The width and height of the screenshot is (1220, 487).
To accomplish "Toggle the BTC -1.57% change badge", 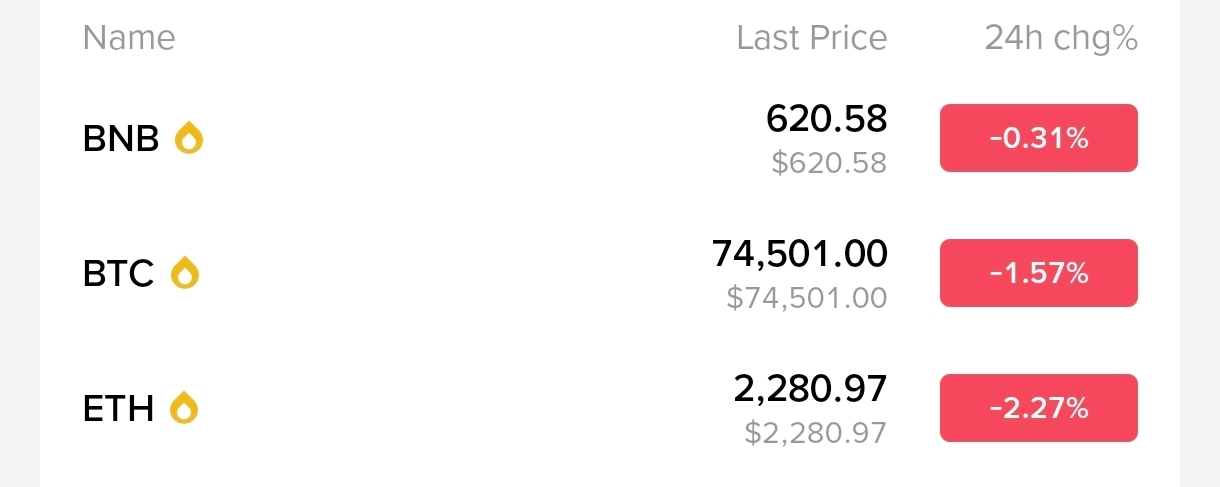I will 1038,273.
